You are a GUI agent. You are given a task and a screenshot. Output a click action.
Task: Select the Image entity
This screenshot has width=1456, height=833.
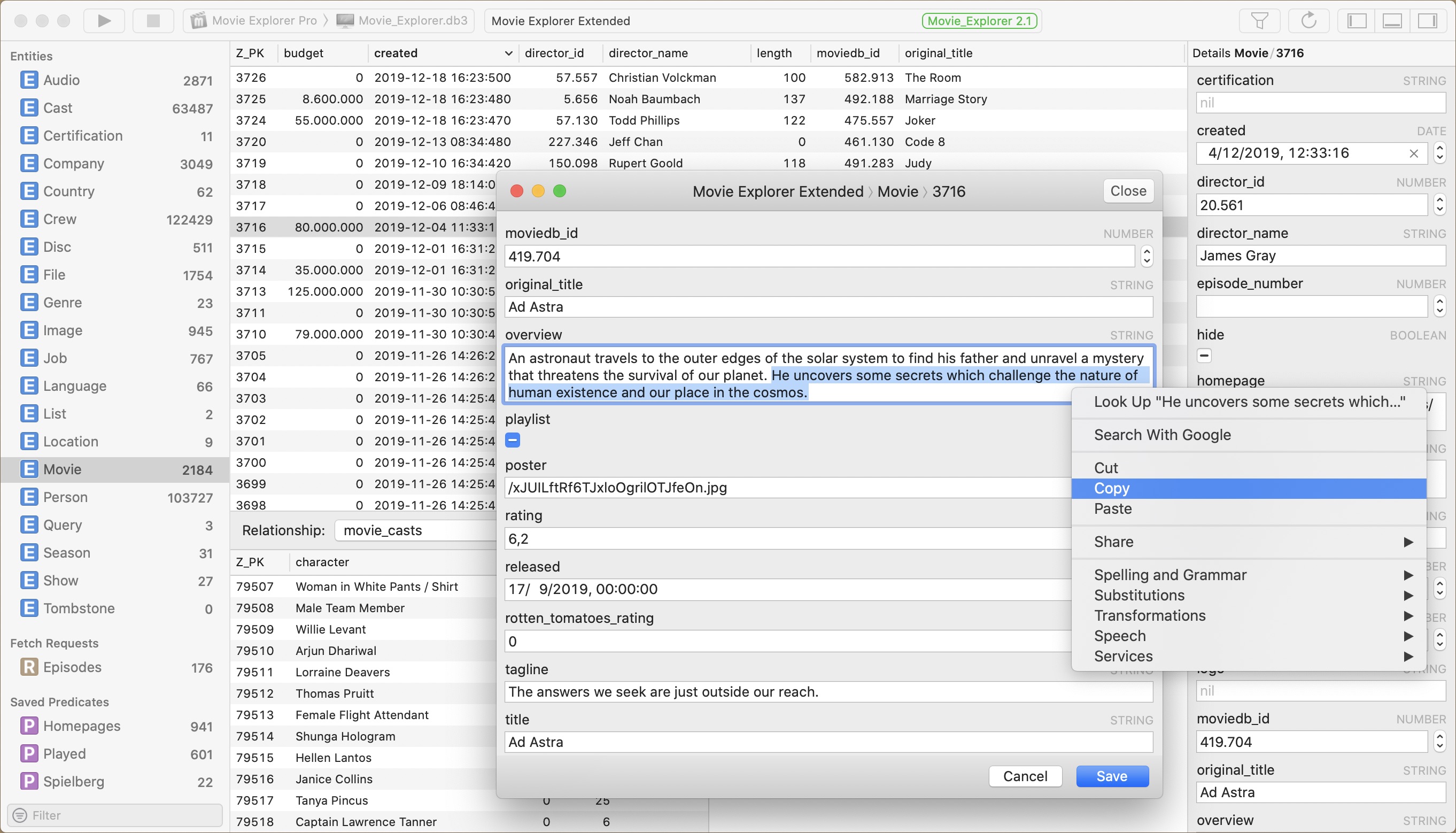pyautogui.click(x=116, y=330)
